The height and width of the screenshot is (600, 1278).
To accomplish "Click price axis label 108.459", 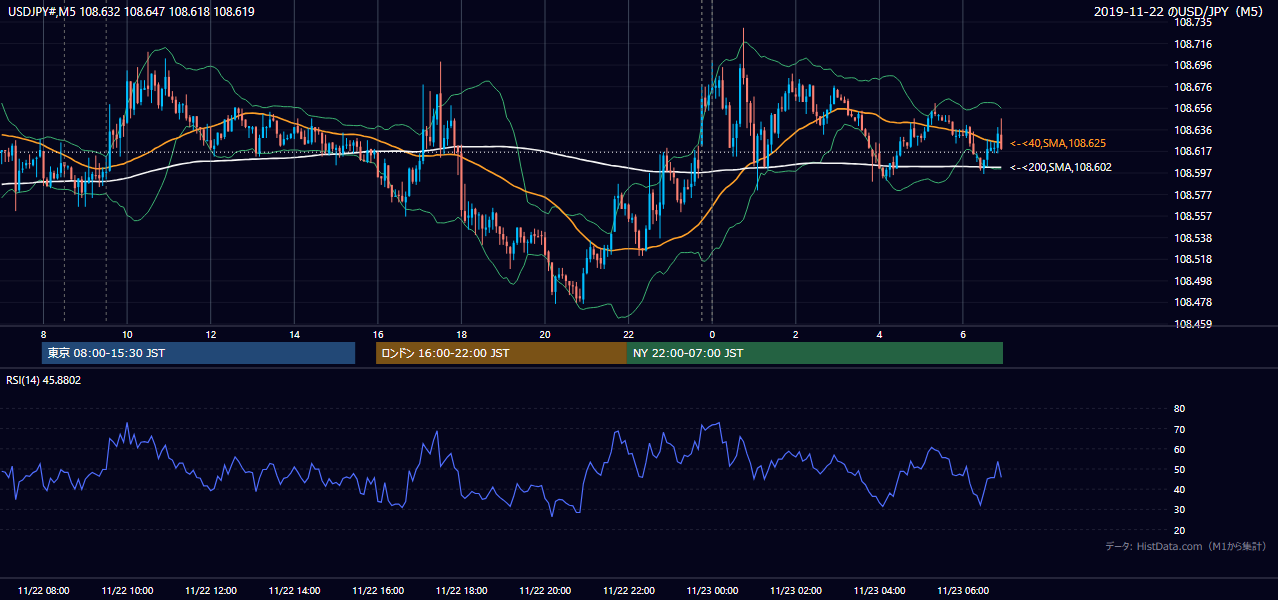I will [1192, 324].
